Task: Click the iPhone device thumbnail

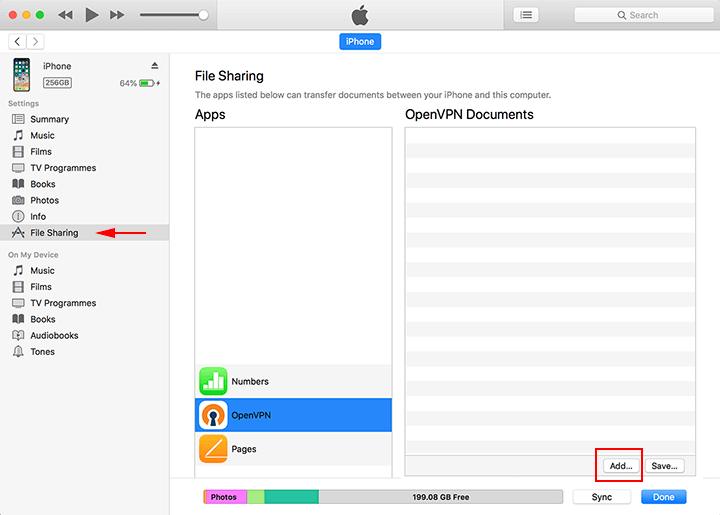Action: pos(21,74)
